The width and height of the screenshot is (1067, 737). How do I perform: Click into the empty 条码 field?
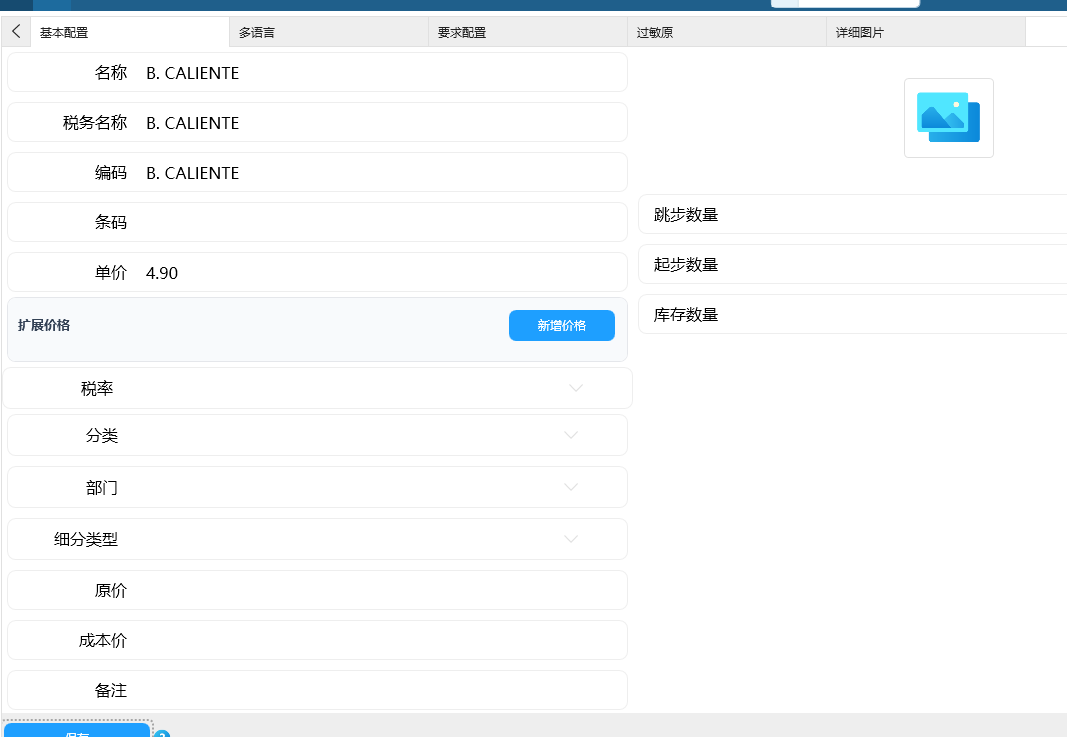click(x=317, y=222)
